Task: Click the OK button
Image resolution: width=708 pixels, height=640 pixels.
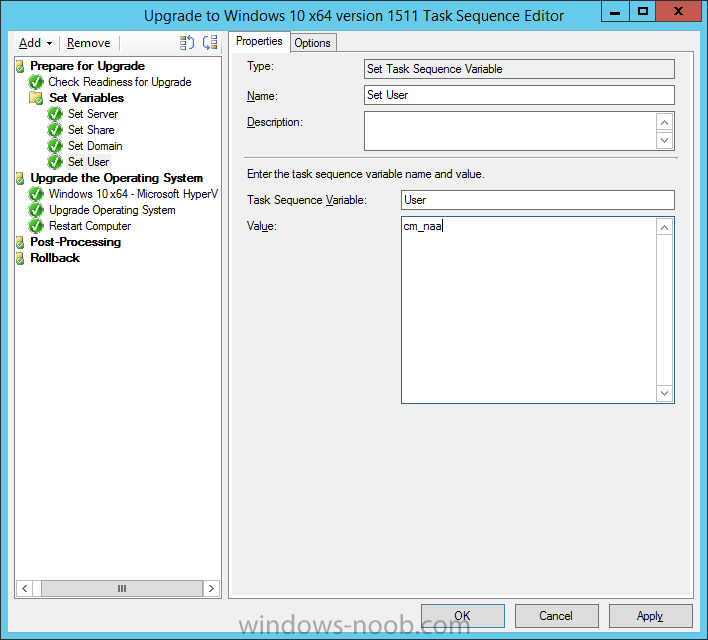Action: point(463,616)
